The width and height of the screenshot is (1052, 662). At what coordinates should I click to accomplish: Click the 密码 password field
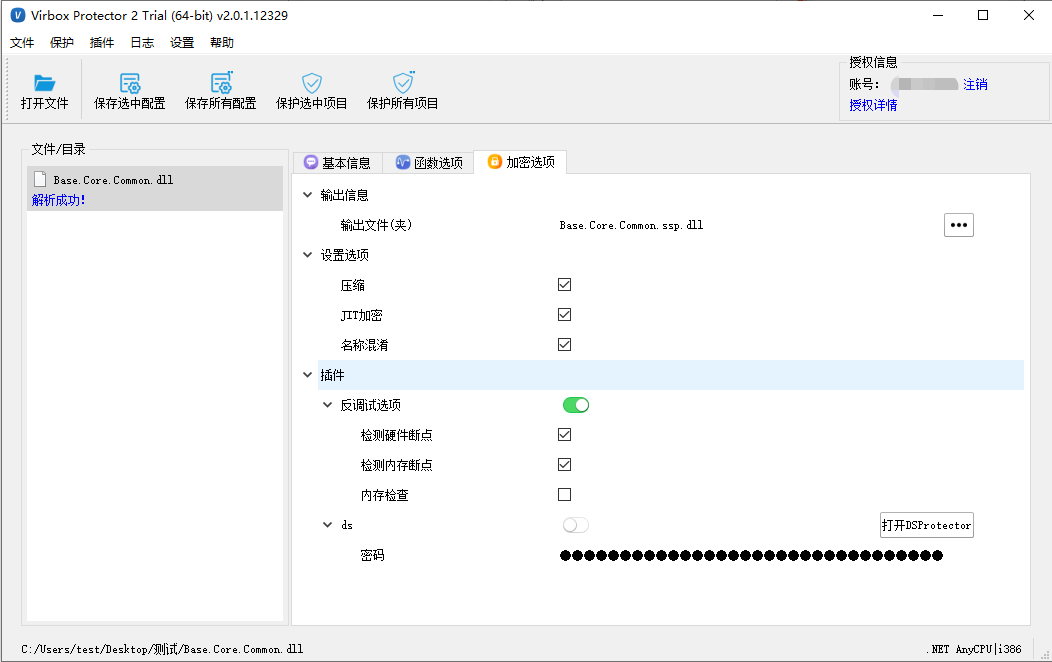(751, 555)
